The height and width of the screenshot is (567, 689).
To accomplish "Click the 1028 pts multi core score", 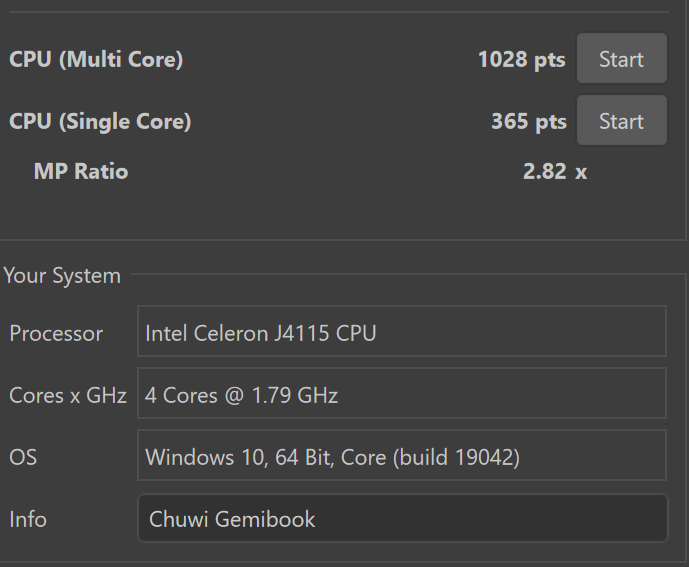I will click(x=521, y=59).
